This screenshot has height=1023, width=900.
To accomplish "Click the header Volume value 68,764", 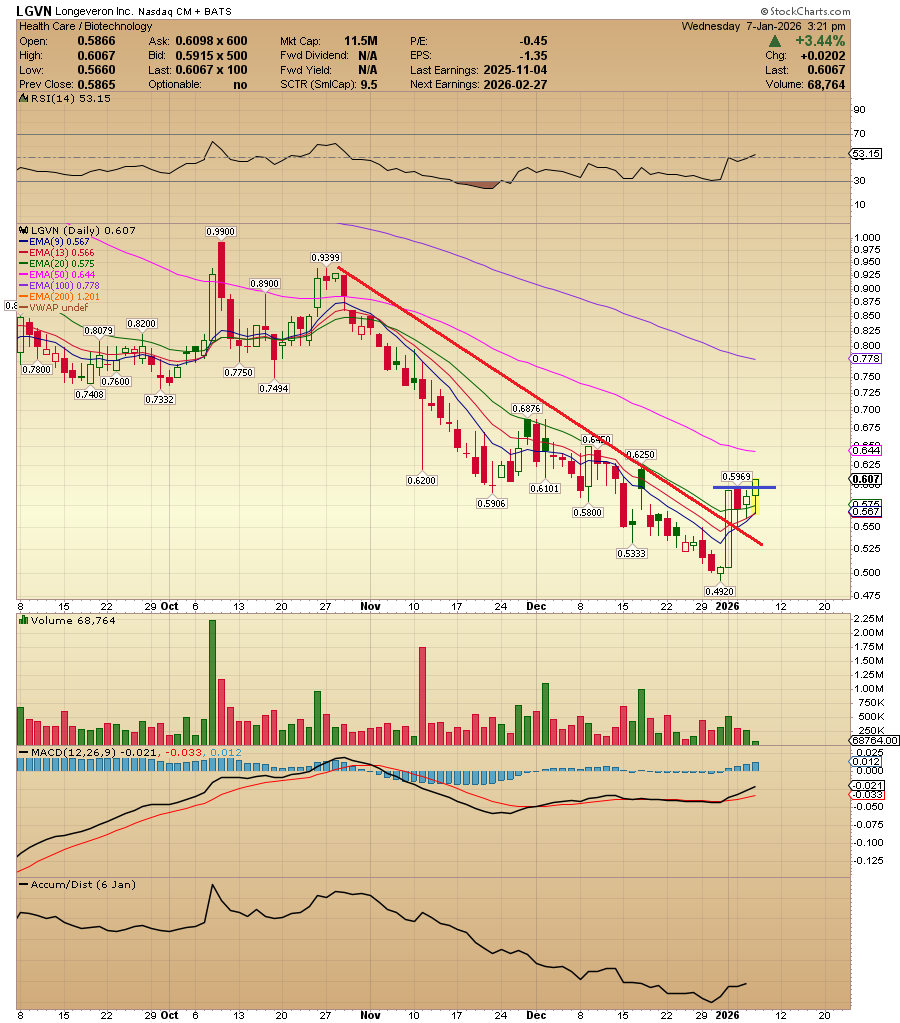I will pyautogui.click(x=826, y=85).
